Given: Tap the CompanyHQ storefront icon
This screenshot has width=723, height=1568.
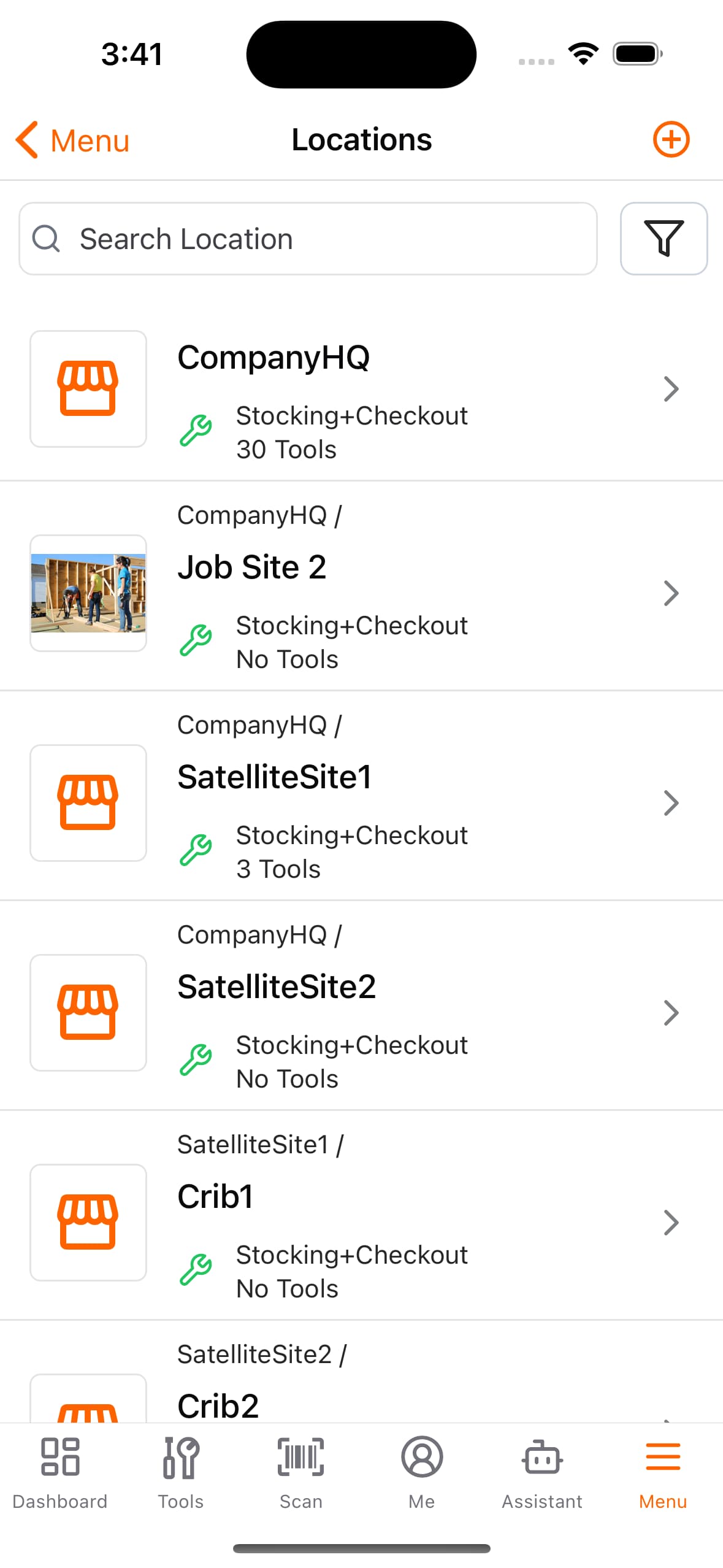Looking at the screenshot, I should 88,389.
